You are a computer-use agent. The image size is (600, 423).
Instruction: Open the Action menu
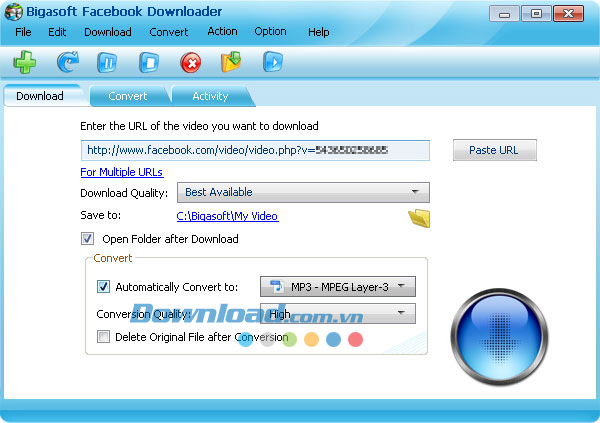[x=222, y=31]
